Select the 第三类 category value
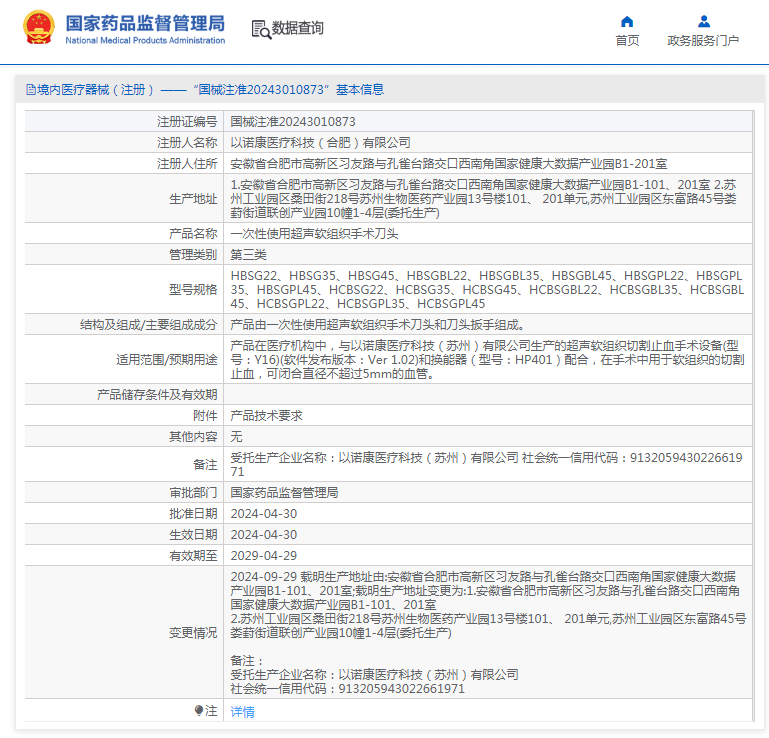Viewport: 769px width, 738px height. point(249,254)
